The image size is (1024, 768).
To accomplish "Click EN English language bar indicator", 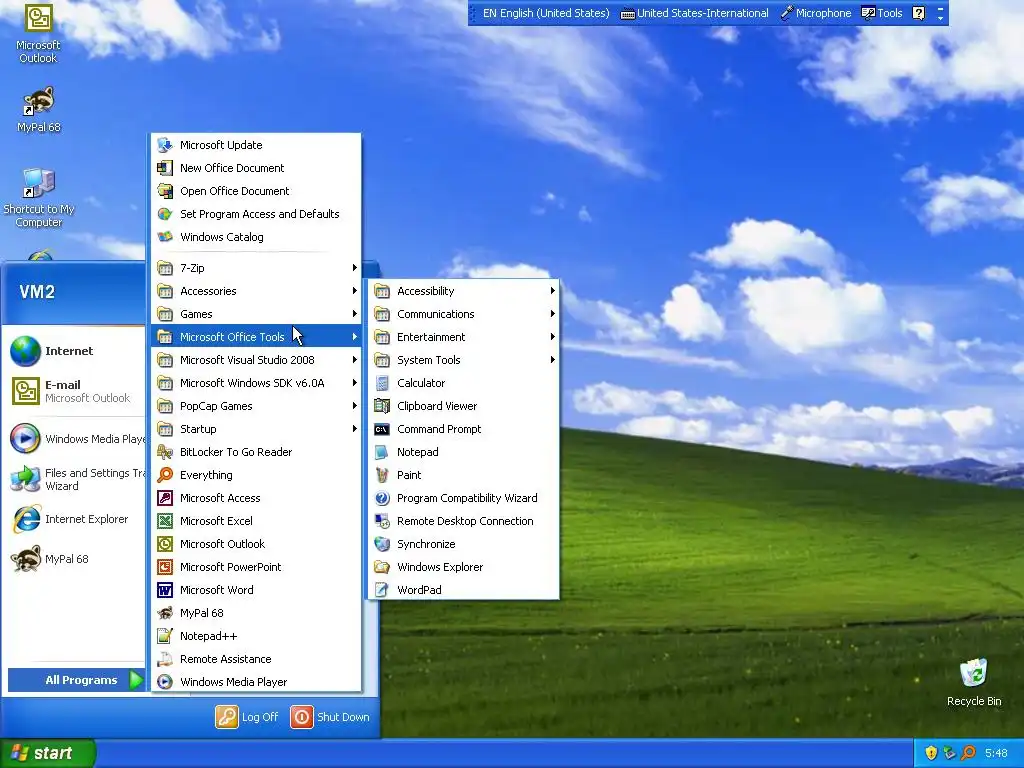I will [546, 13].
